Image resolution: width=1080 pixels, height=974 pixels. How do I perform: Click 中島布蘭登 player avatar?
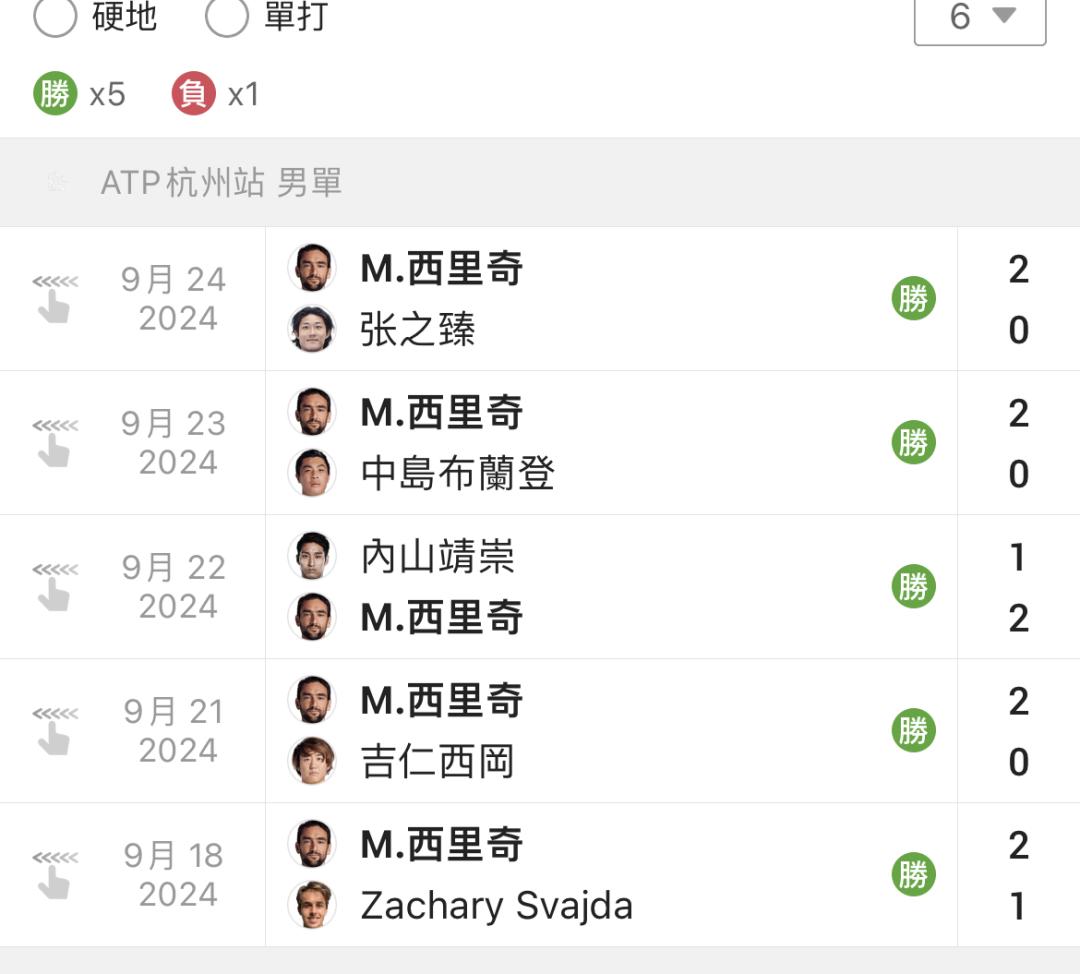[x=311, y=473]
